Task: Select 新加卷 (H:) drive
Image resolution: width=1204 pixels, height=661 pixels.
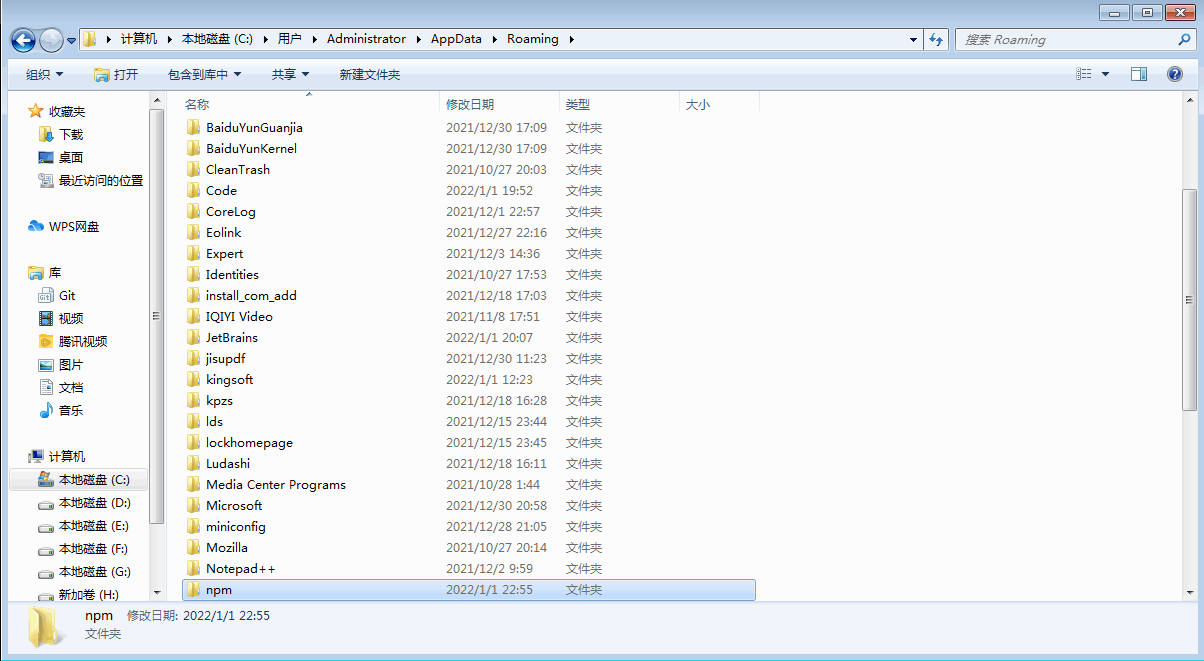Action: (88, 594)
